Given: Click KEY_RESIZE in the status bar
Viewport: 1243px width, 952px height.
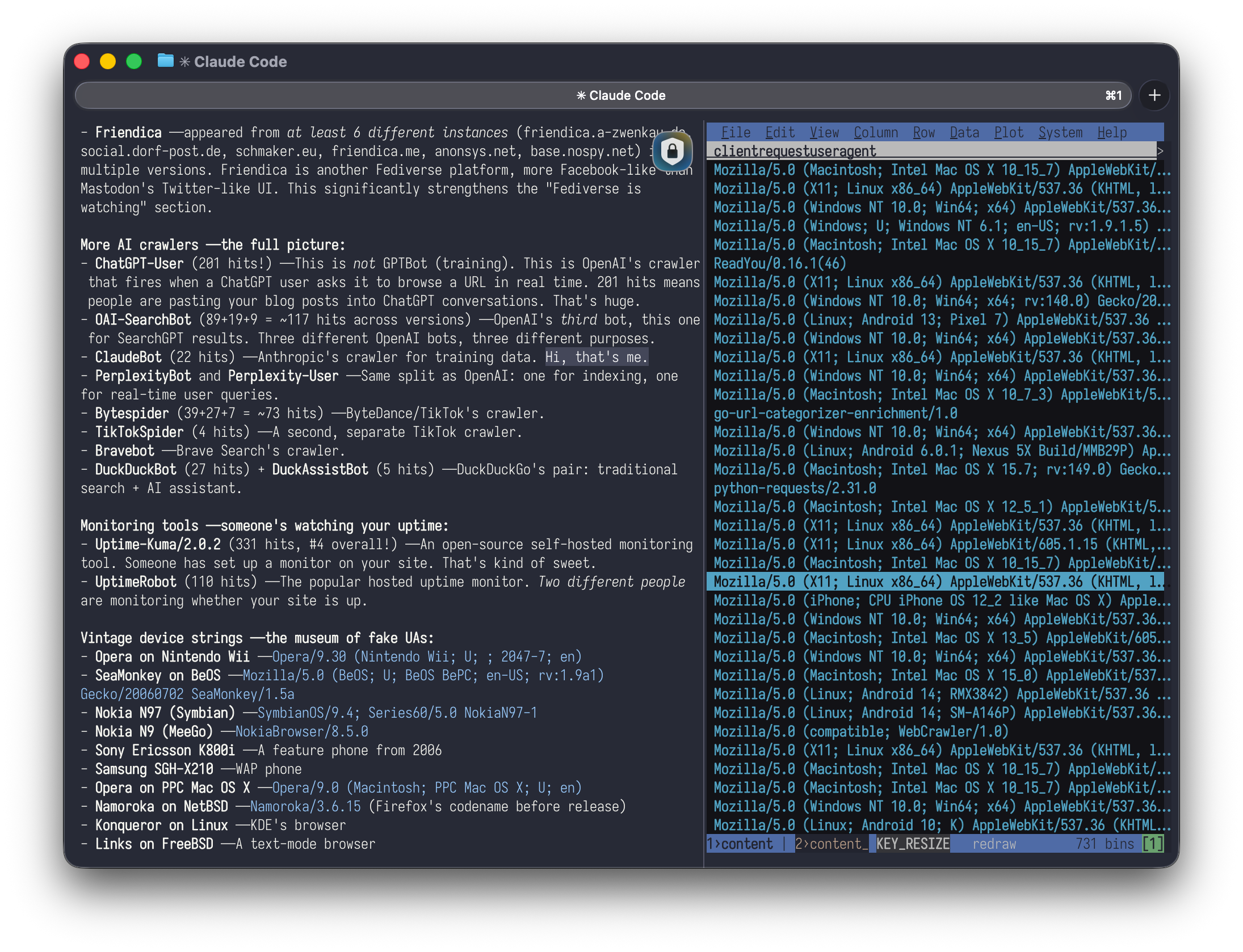Looking at the screenshot, I should (912, 844).
